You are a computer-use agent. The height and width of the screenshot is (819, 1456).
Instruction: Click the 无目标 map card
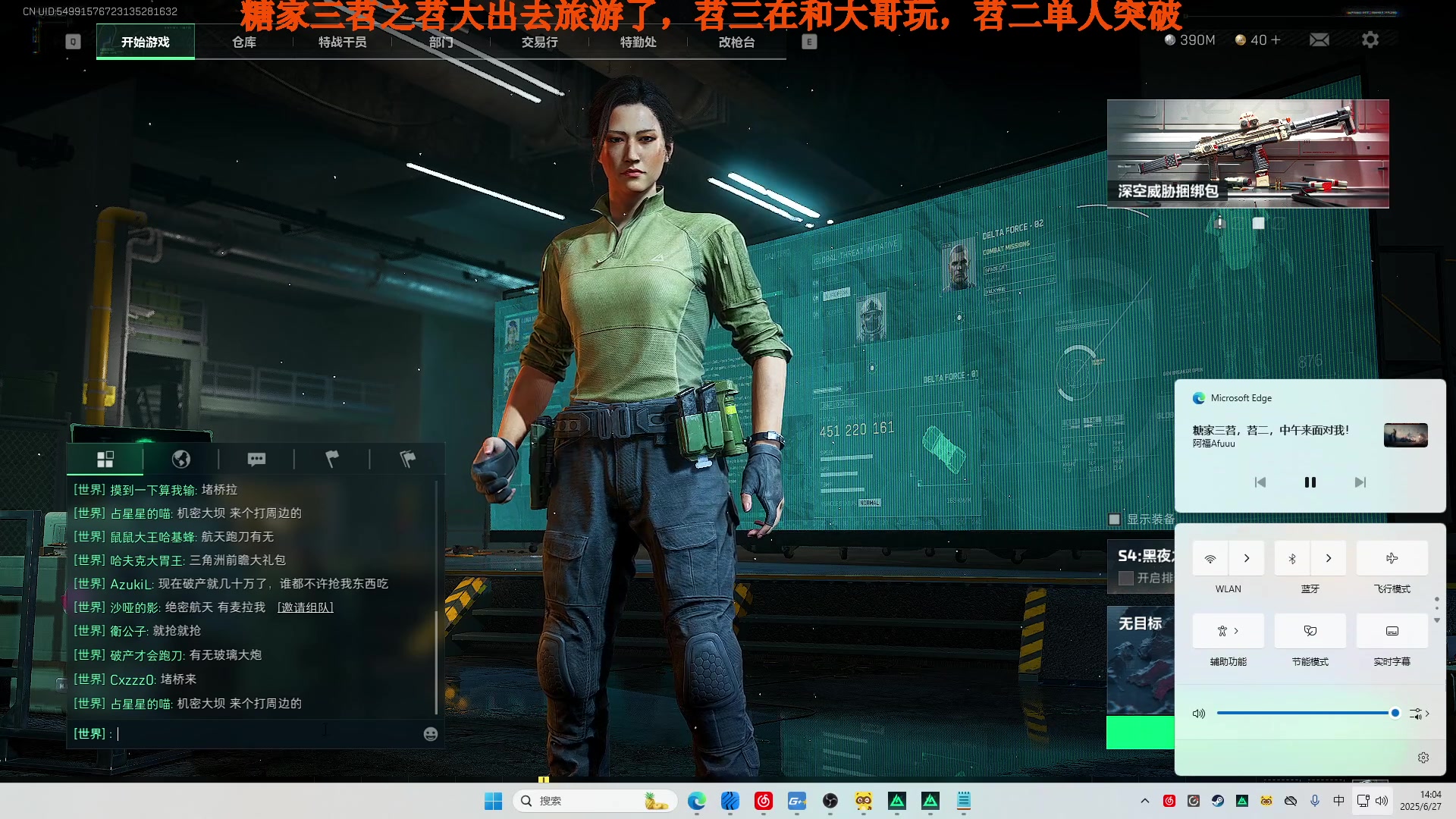pos(1141,660)
